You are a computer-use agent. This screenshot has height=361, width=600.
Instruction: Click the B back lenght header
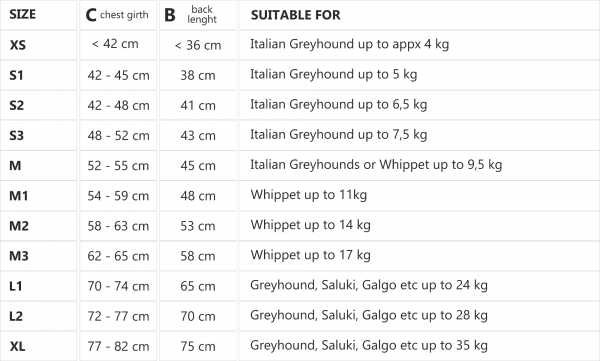(x=191, y=15)
